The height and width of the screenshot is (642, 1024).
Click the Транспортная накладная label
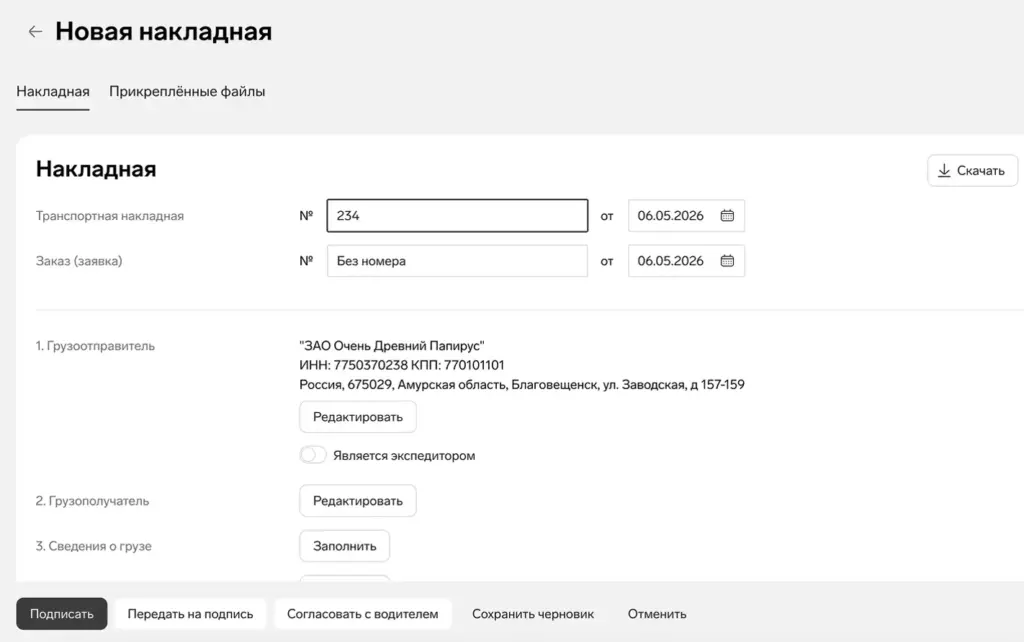coord(110,216)
